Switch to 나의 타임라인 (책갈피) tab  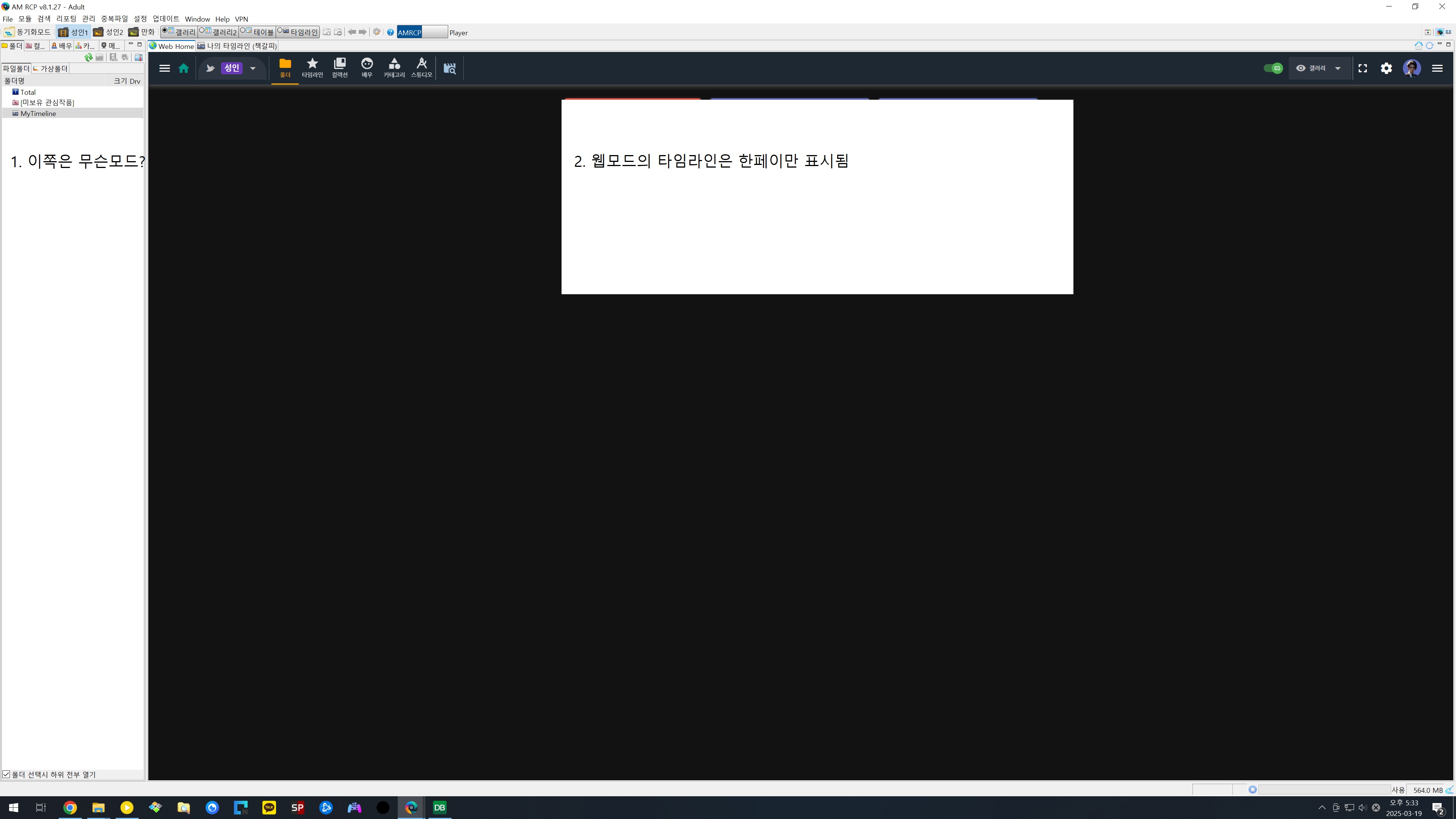pyautogui.click(x=237, y=46)
